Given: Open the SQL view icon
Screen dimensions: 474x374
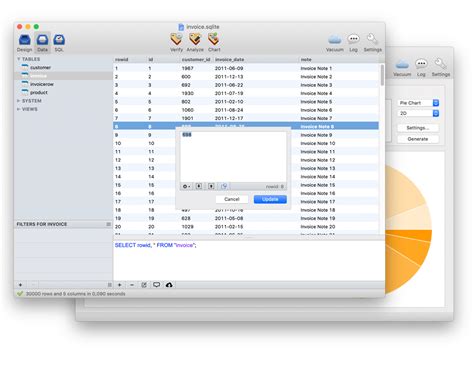Looking at the screenshot, I should (x=59, y=40).
